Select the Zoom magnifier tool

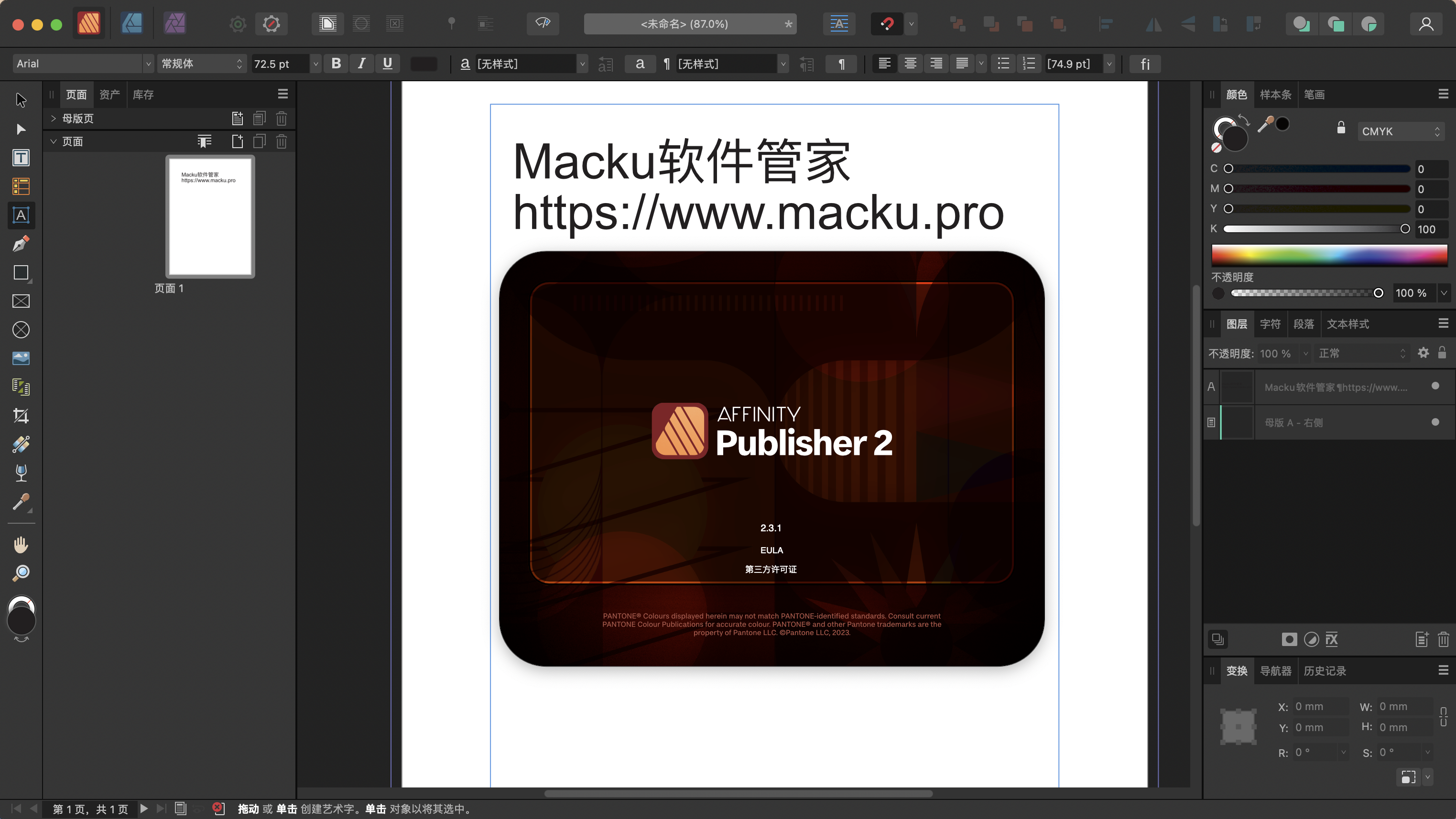21,573
